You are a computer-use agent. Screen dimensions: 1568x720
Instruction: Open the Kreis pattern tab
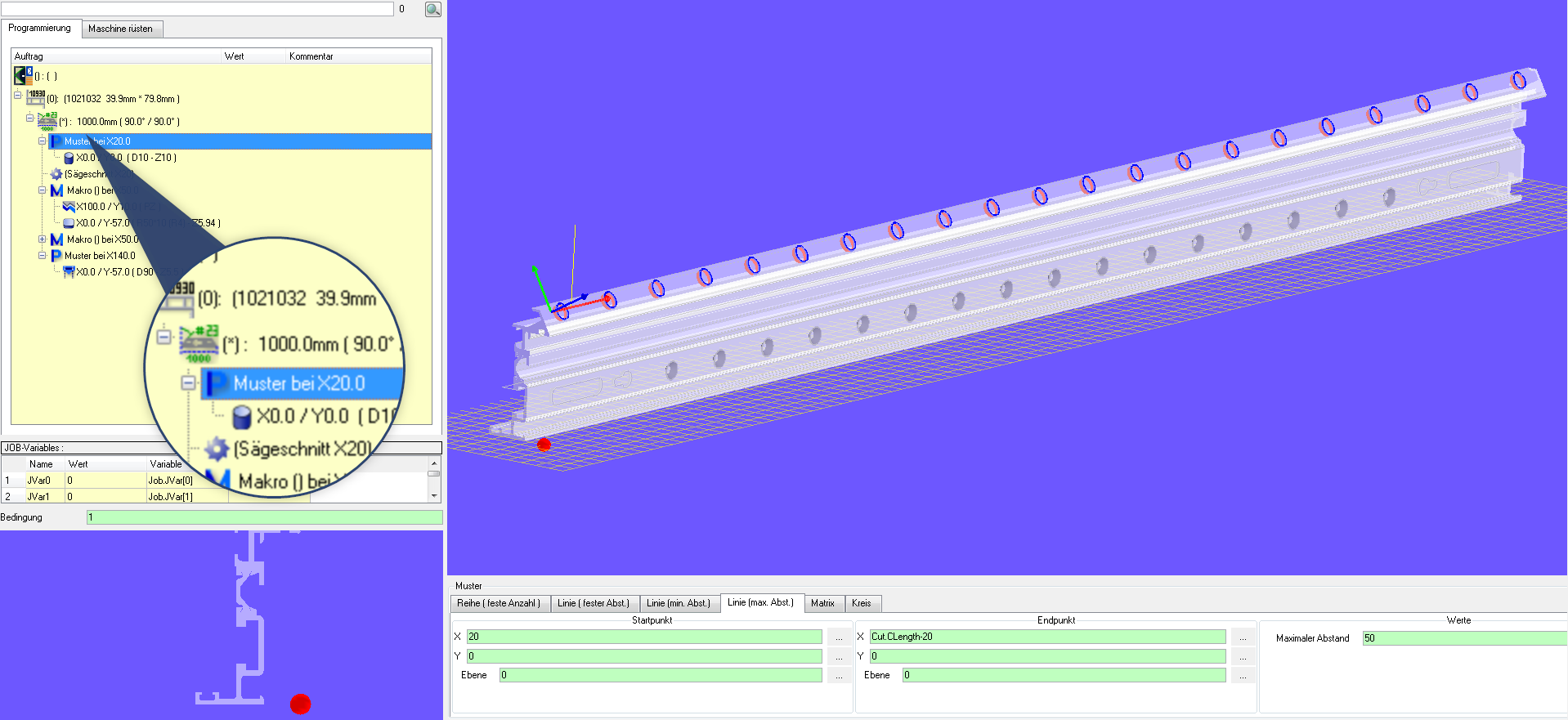point(861,603)
